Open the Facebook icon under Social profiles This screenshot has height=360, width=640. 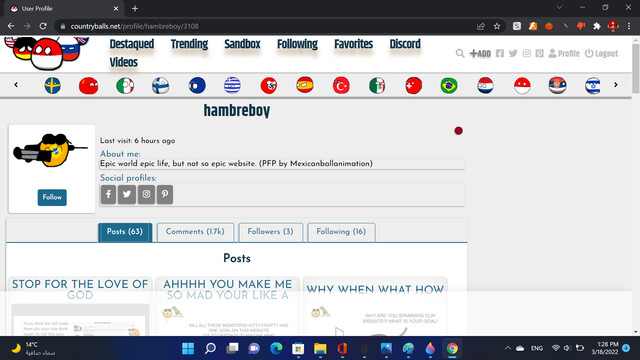point(109,194)
